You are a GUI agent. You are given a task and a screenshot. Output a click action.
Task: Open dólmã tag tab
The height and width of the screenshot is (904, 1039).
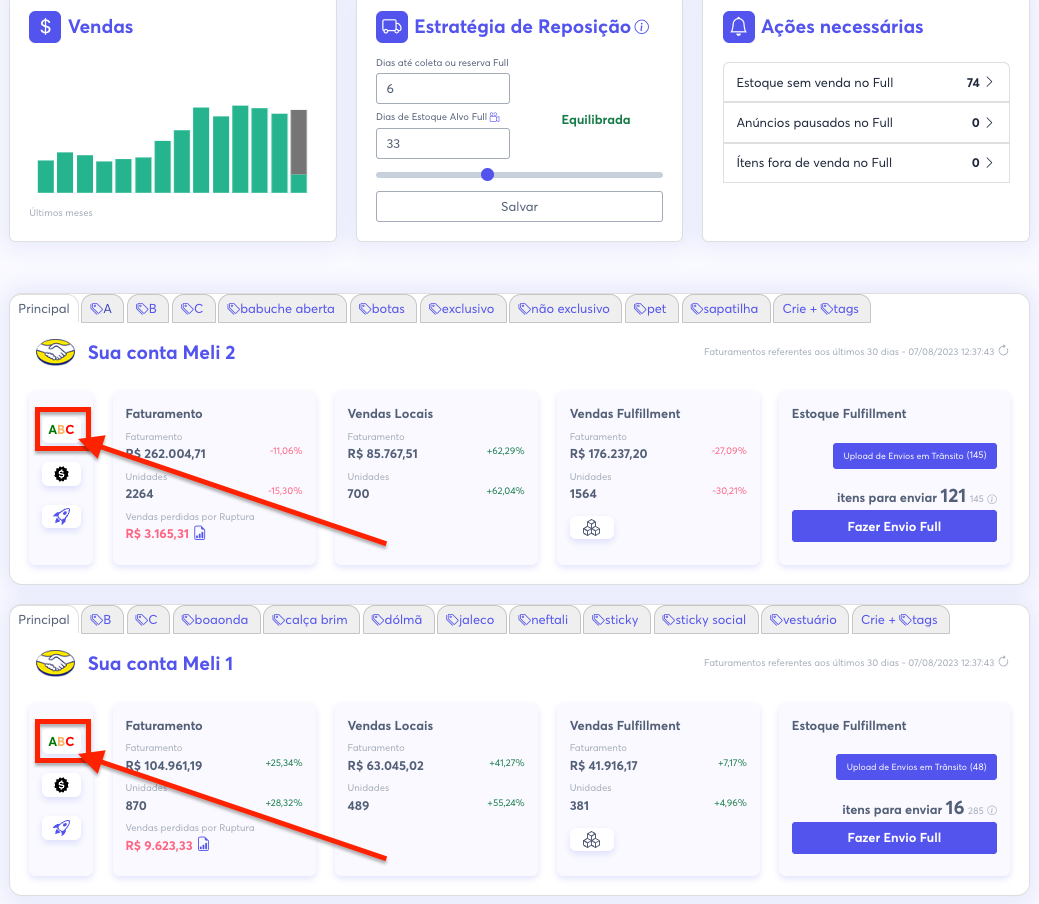click(398, 620)
